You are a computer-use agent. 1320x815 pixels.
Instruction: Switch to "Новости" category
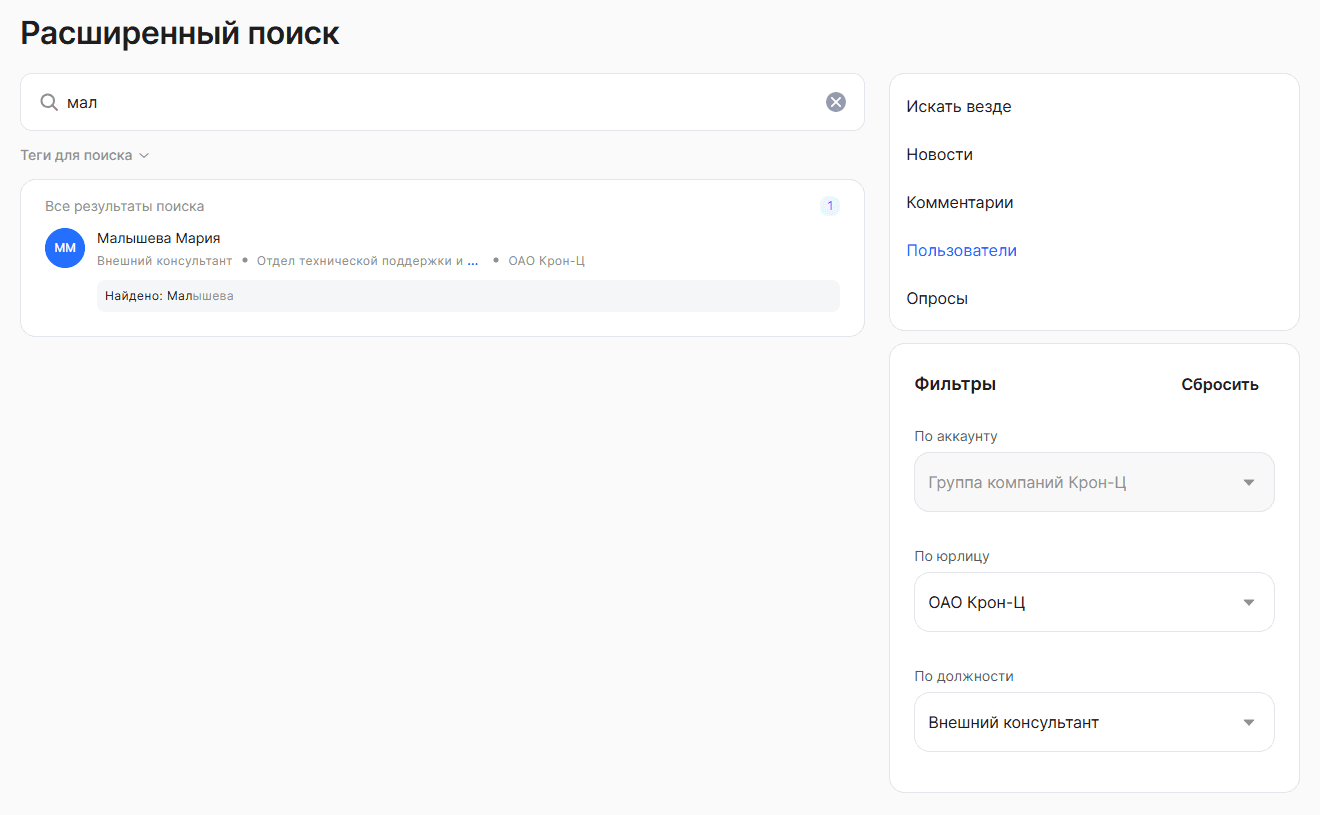click(x=939, y=154)
